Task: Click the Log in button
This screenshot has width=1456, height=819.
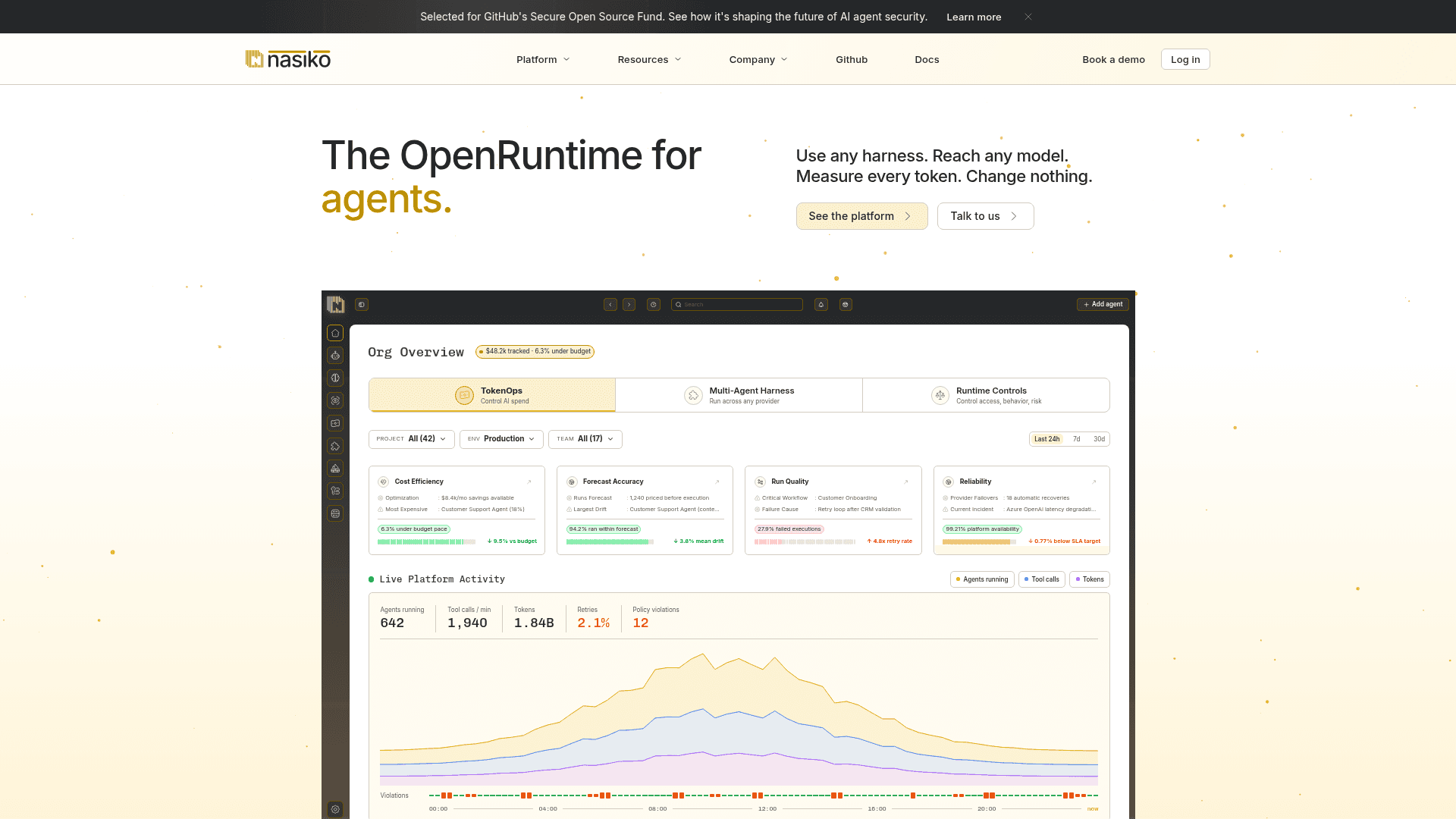Action: point(1185,60)
